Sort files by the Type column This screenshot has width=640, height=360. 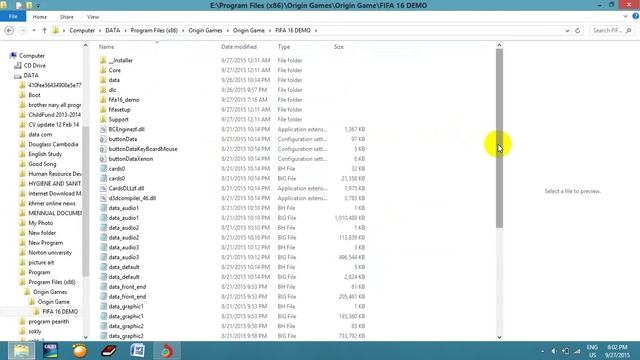tap(284, 47)
